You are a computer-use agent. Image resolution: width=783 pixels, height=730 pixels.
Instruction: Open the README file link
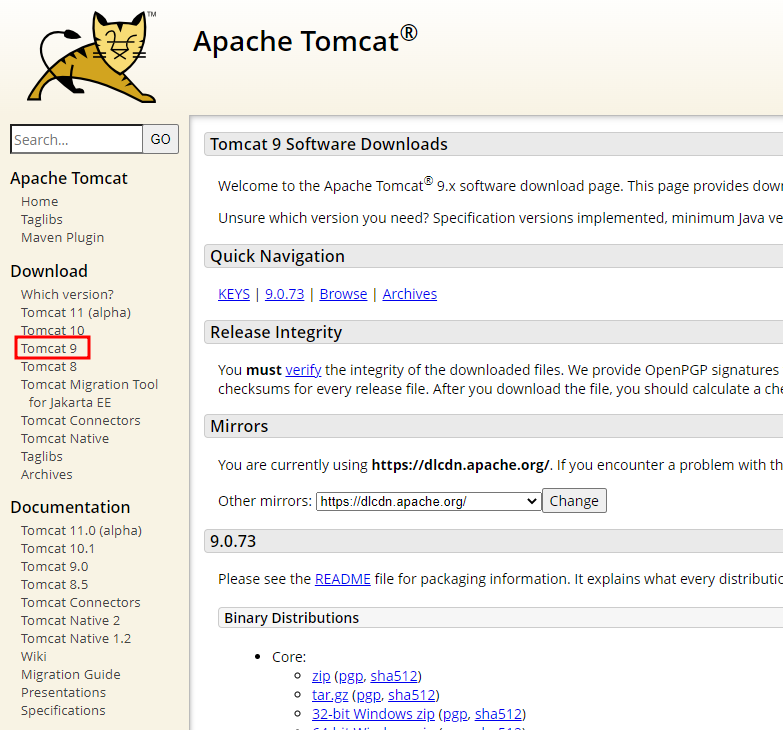(343, 579)
